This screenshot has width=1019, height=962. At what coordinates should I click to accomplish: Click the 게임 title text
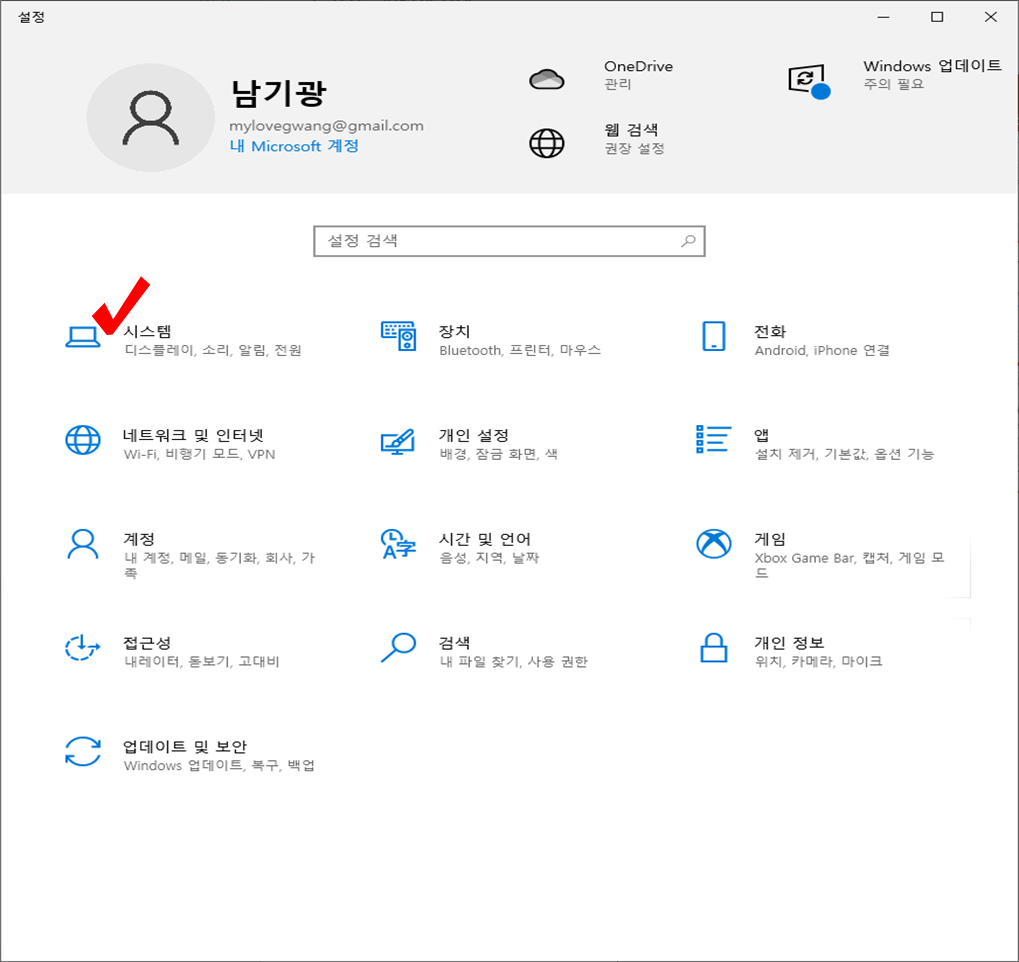click(x=770, y=539)
